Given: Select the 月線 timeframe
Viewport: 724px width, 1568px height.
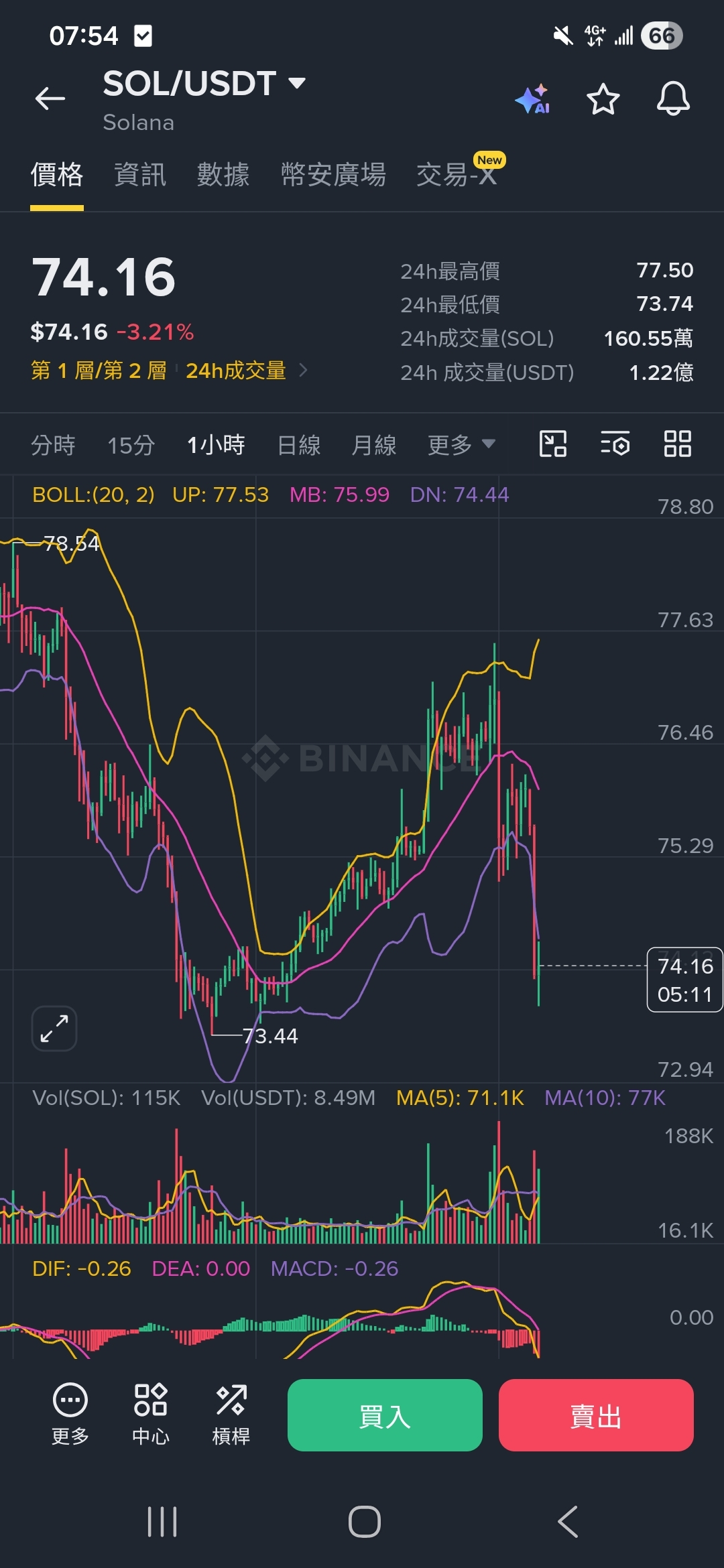Looking at the screenshot, I should [374, 444].
